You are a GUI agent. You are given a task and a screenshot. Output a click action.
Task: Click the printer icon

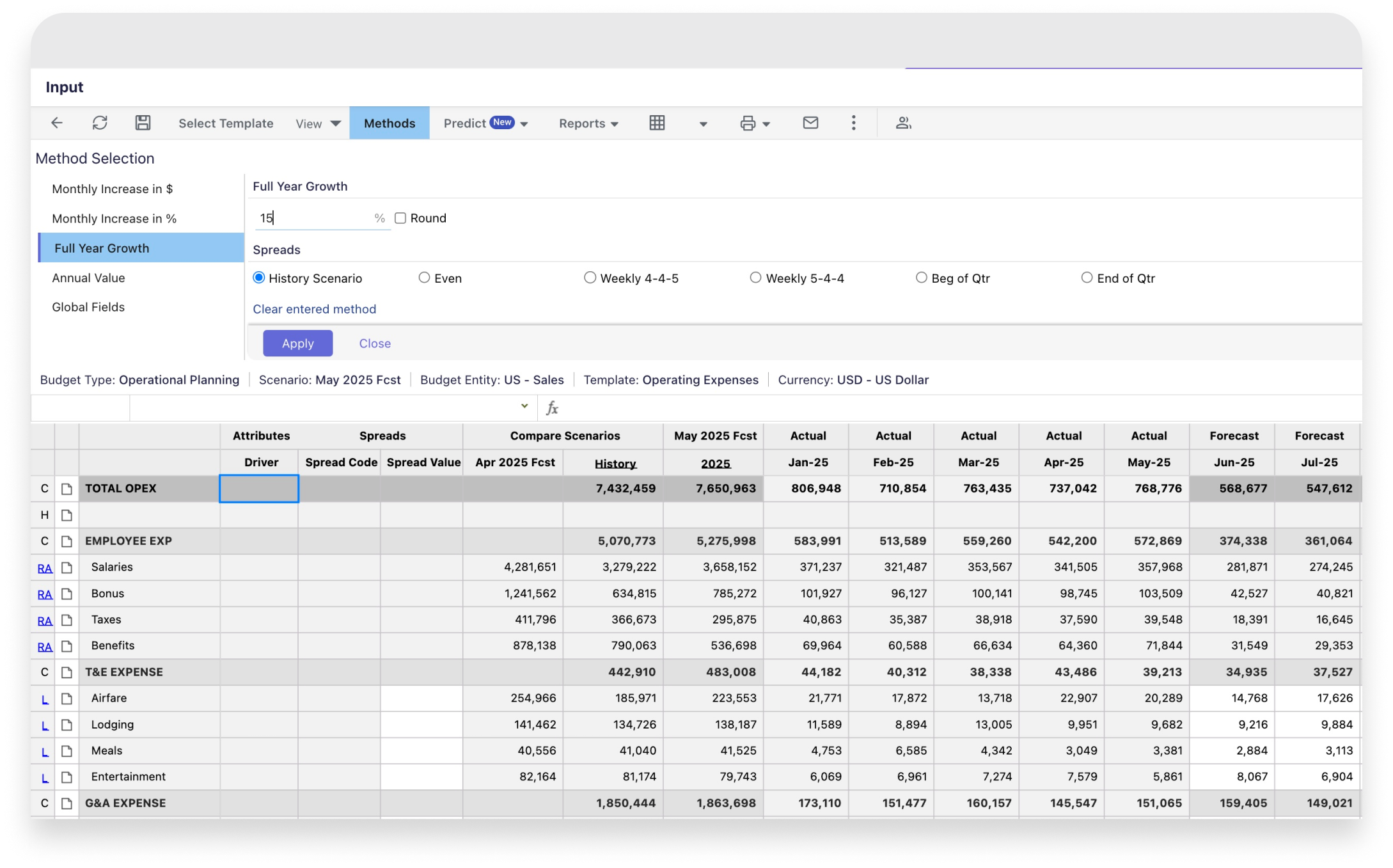748,123
